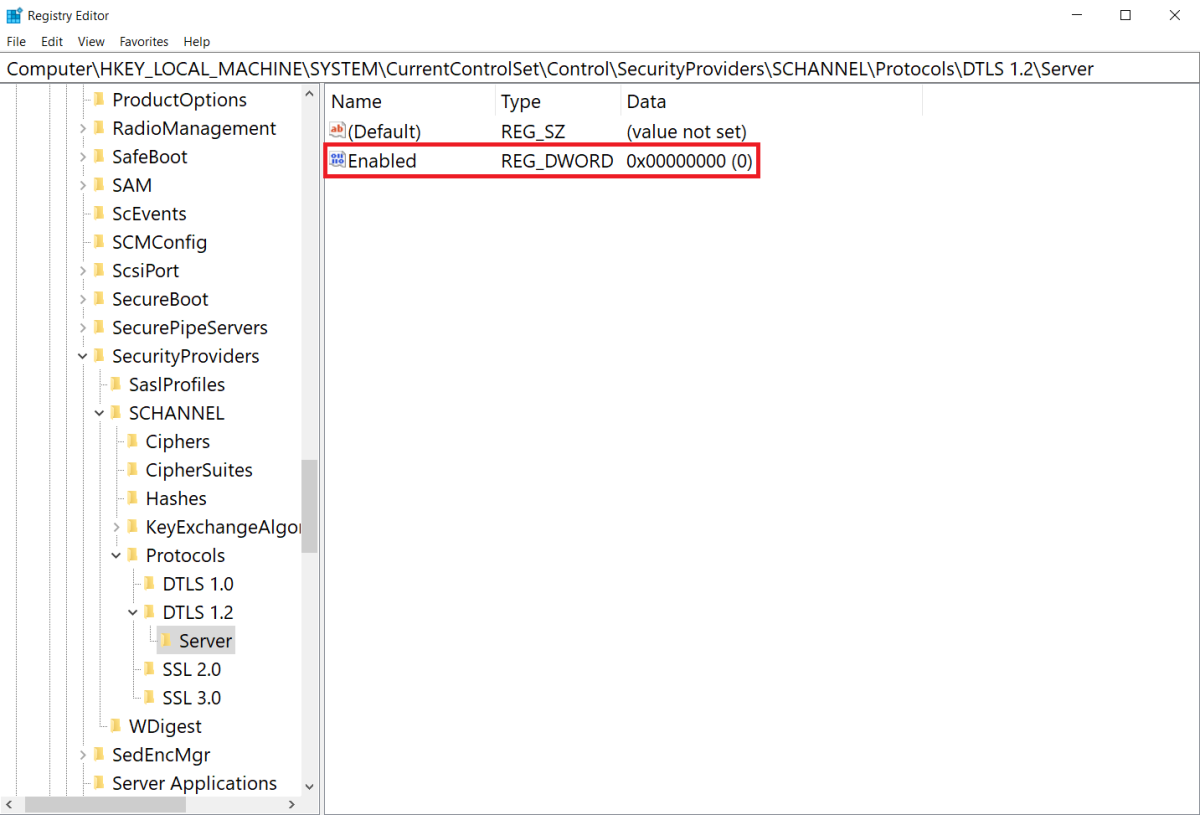
Task: Click the '0x00000000 (0)' data cell
Action: tap(689, 161)
